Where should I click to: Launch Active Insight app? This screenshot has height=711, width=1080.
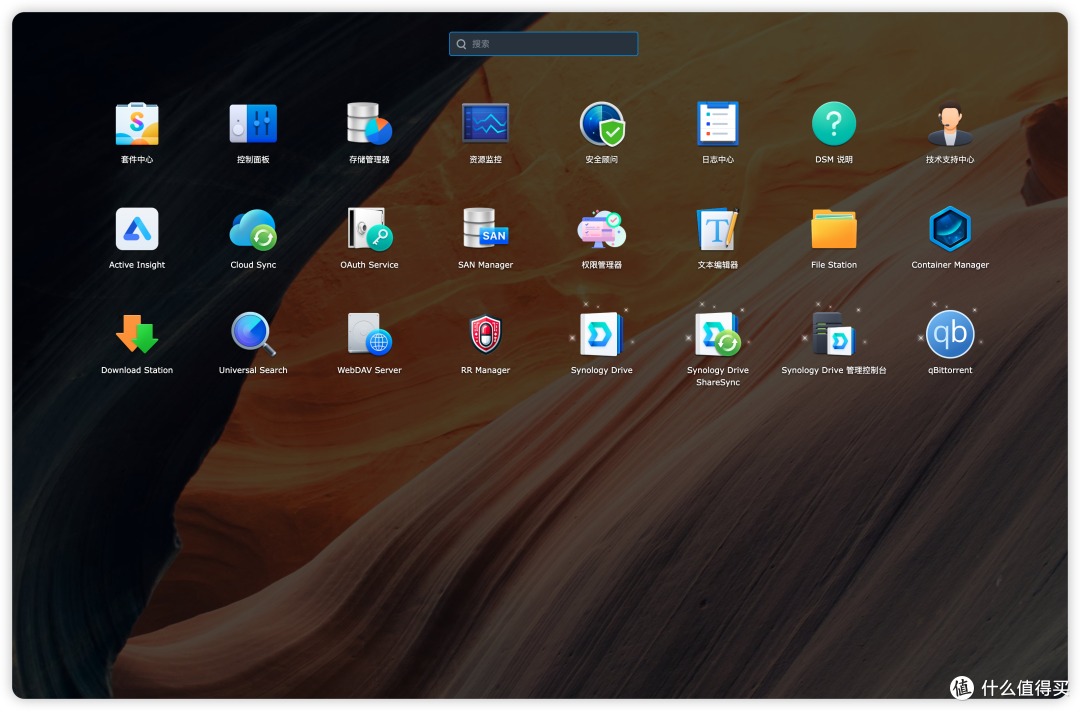(137, 229)
